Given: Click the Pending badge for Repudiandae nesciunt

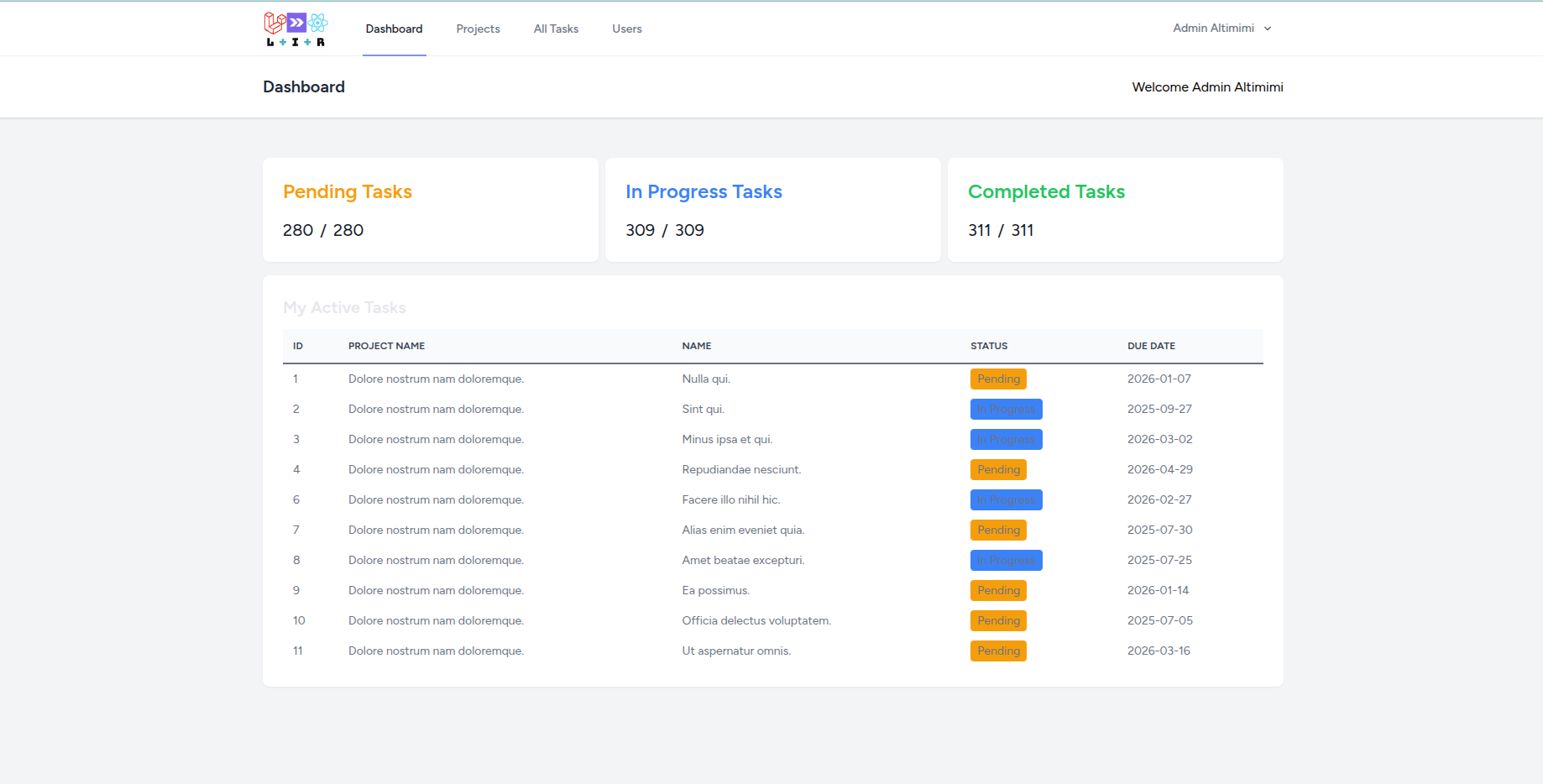Looking at the screenshot, I should click(998, 470).
